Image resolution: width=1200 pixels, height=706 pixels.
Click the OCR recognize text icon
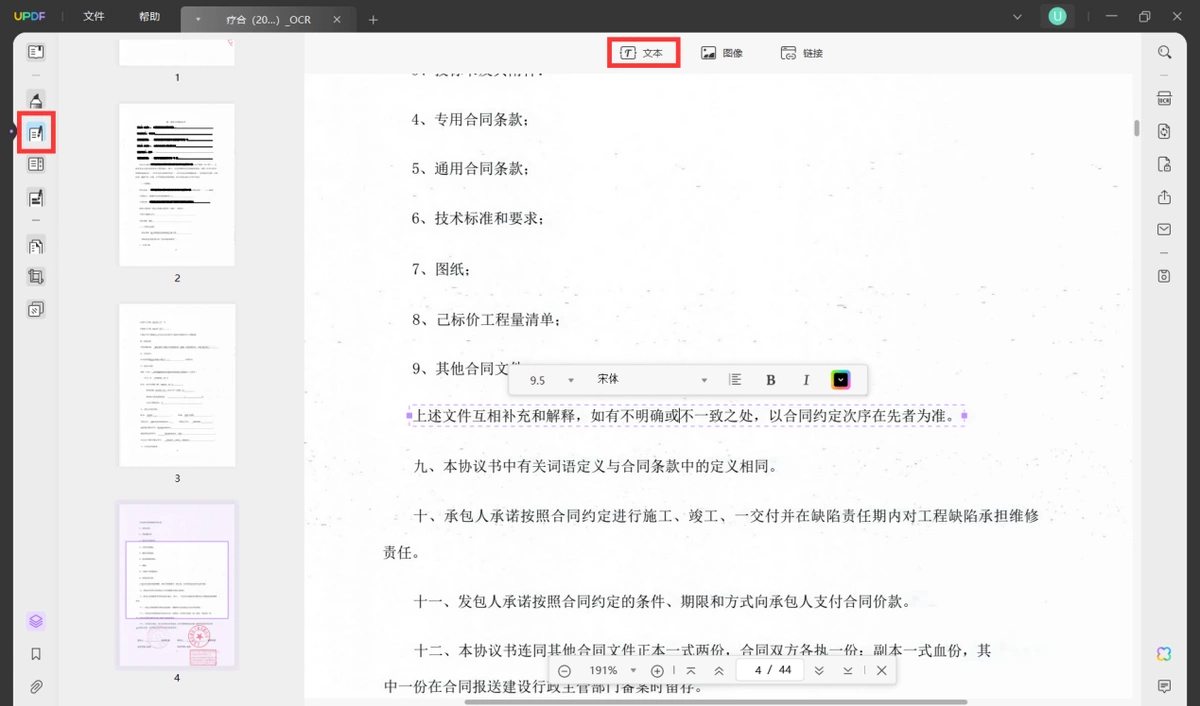coord(1164,99)
